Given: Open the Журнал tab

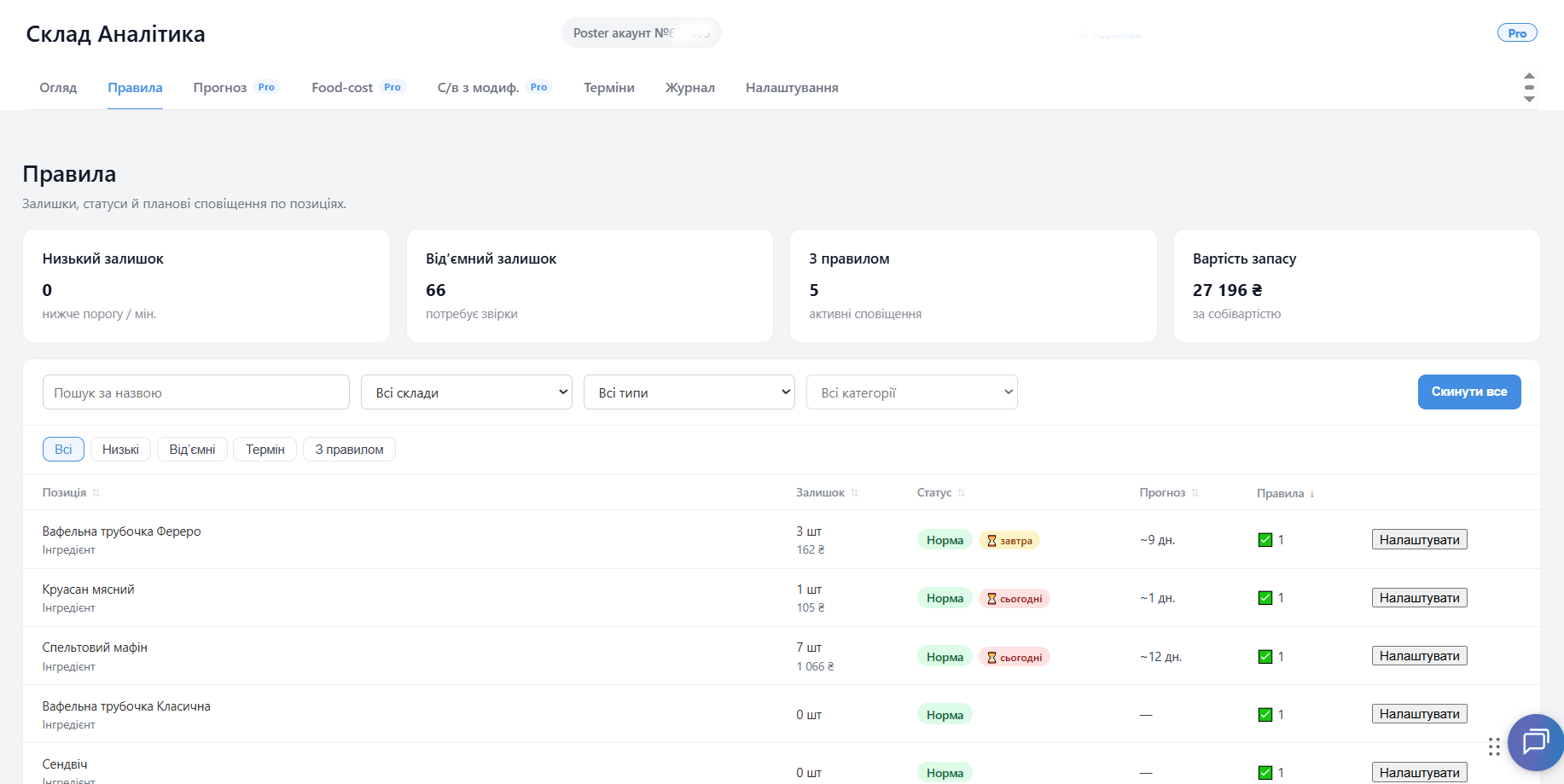Looking at the screenshot, I should click(x=690, y=88).
